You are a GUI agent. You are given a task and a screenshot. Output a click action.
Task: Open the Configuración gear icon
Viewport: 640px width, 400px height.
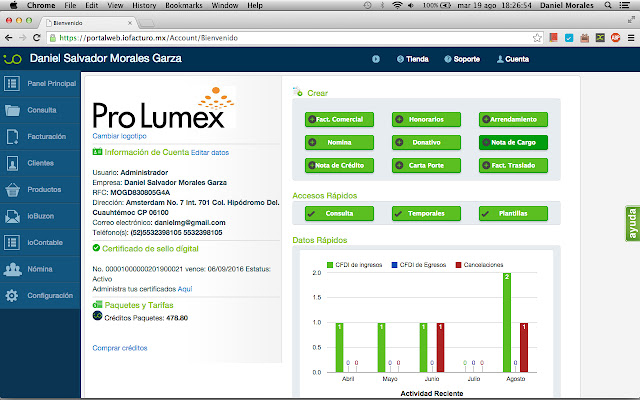[x=12, y=296]
